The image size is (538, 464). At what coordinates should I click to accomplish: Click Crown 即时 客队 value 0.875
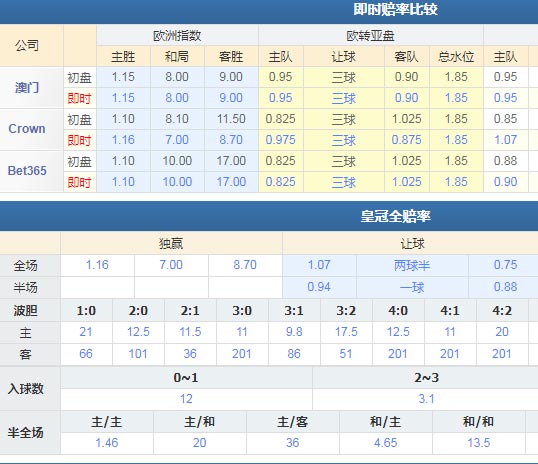click(x=407, y=140)
